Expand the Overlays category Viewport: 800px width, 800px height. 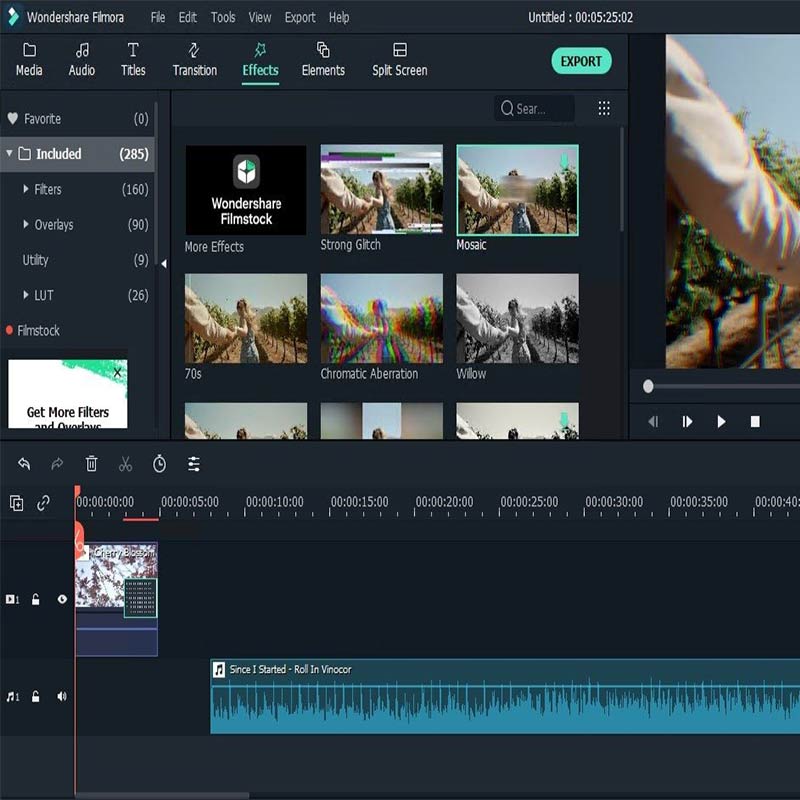click(26, 224)
